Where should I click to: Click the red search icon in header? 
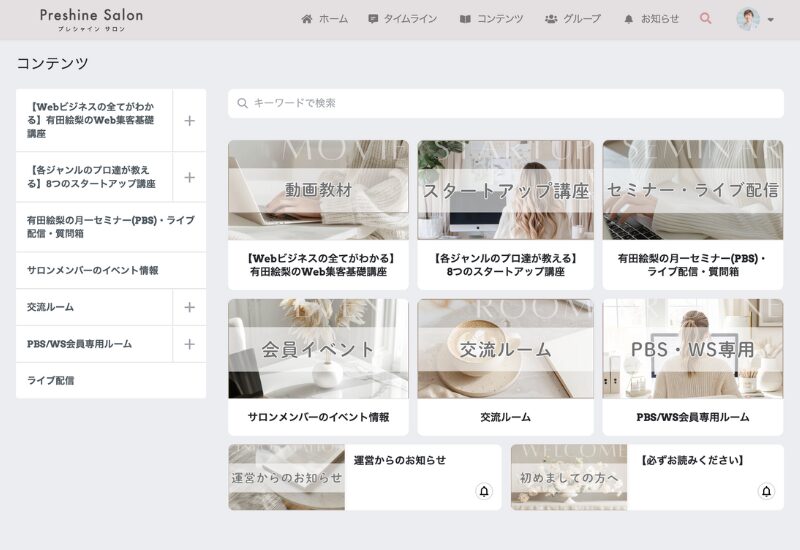click(706, 18)
